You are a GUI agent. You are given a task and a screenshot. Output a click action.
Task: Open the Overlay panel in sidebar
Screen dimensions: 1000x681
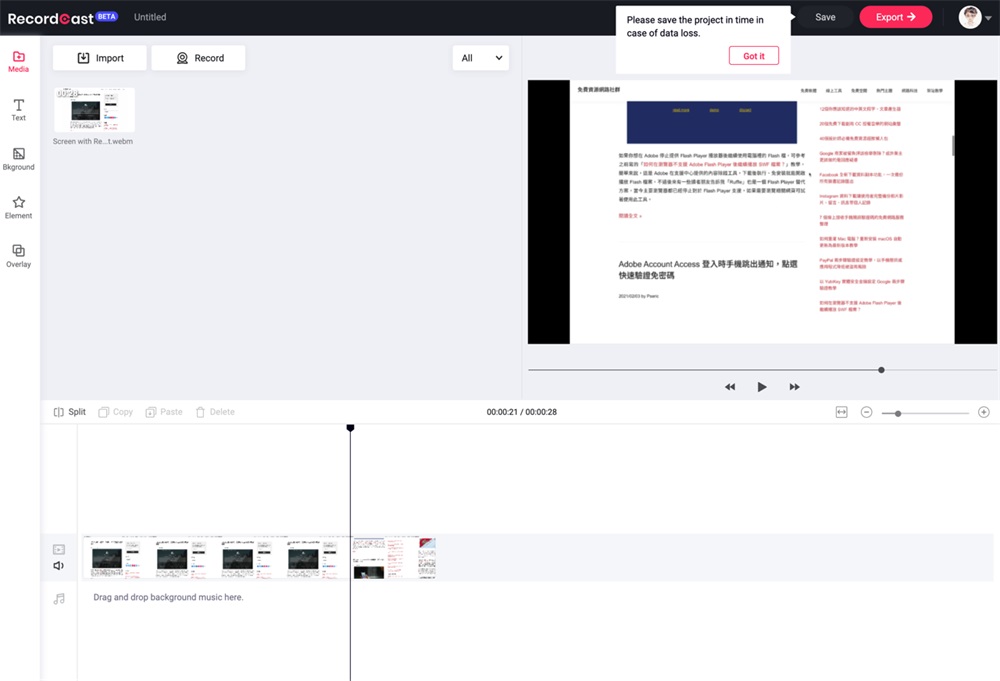tap(18, 256)
